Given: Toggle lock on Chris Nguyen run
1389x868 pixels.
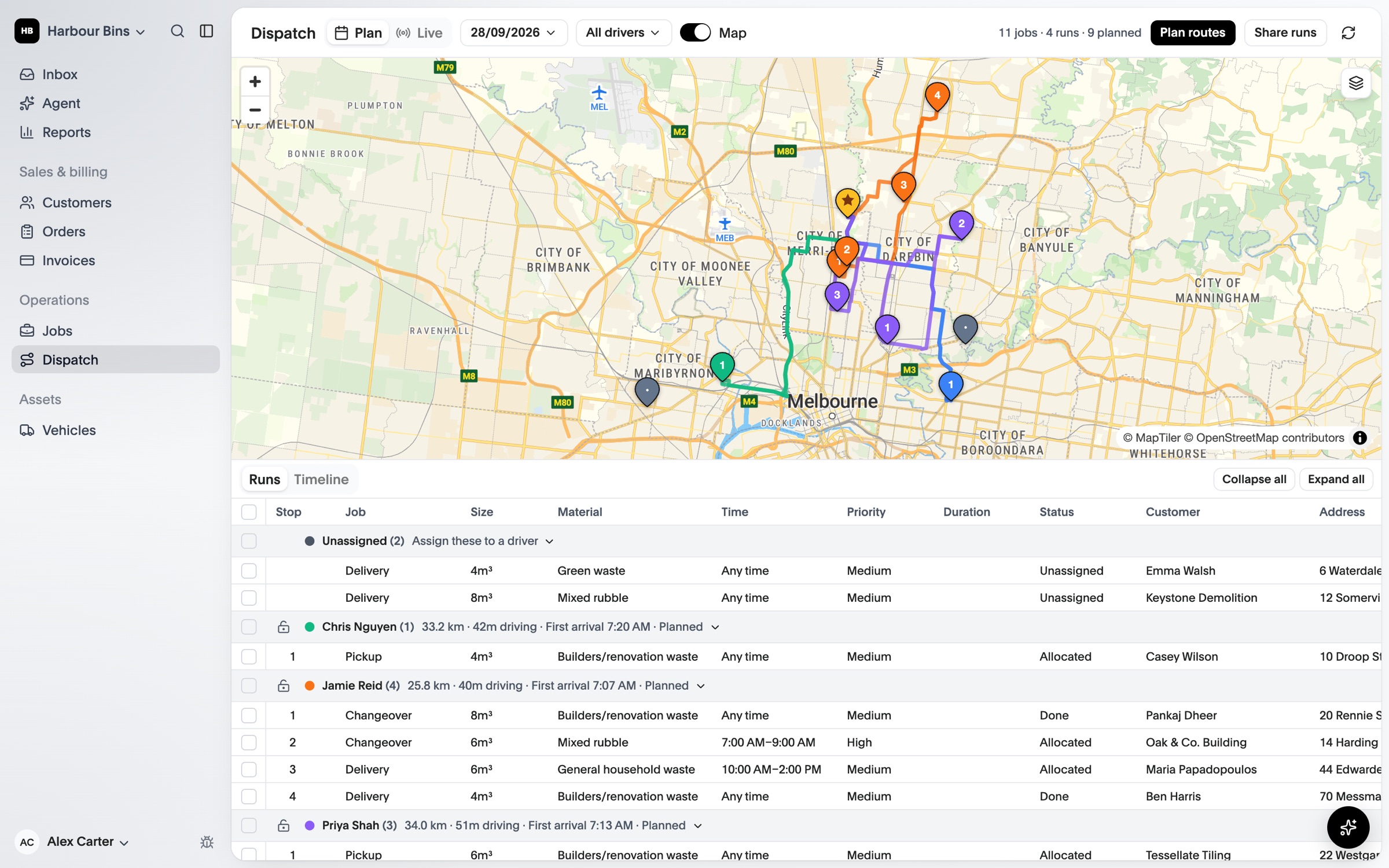Looking at the screenshot, I should (283, 627).
